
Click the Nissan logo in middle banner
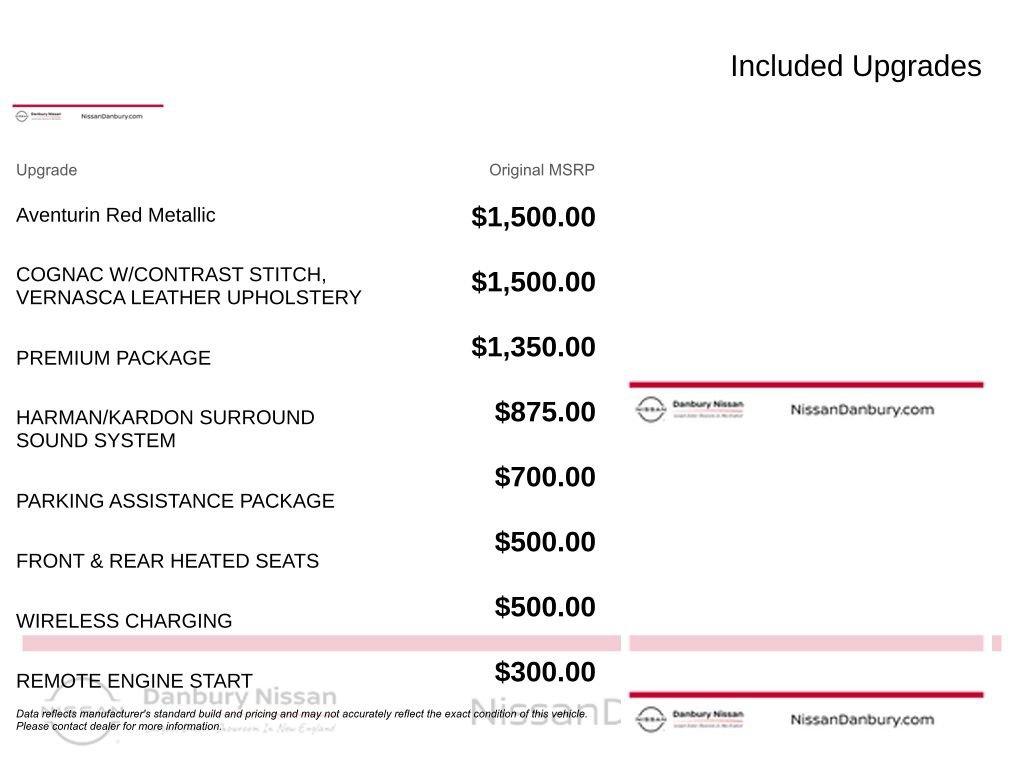click(x=650, y=409)
